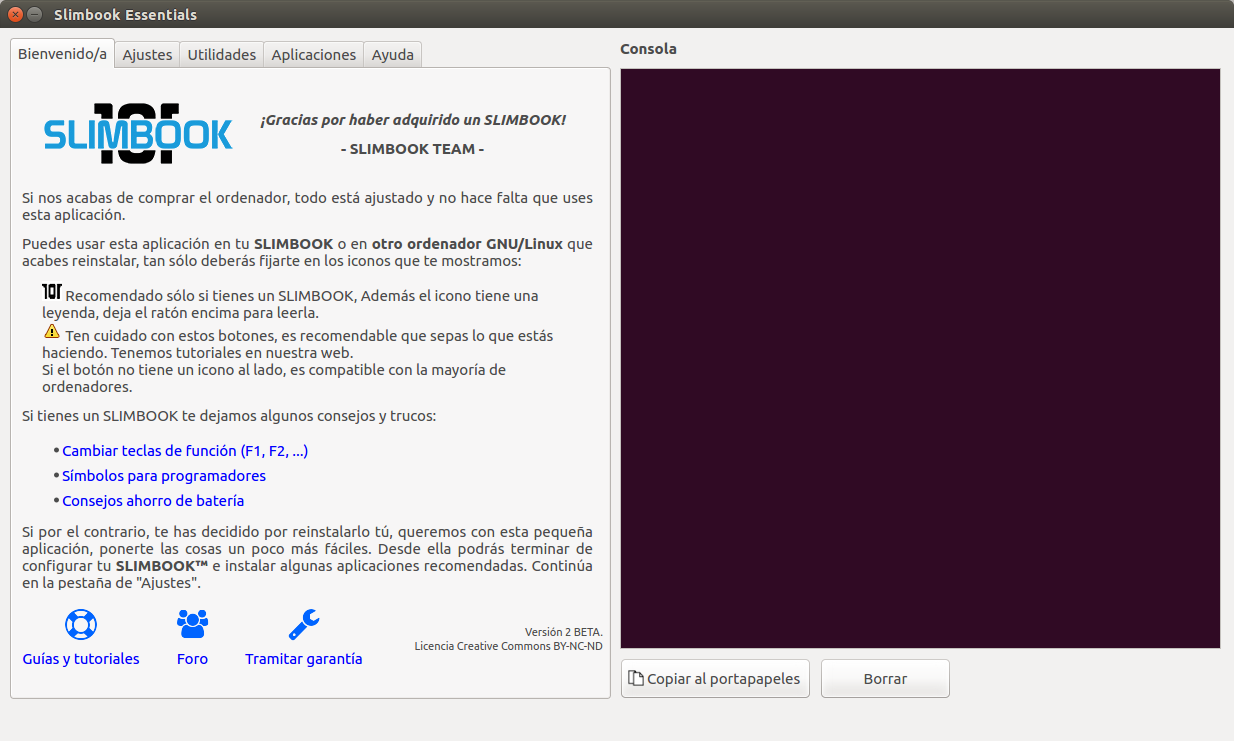Click the 'Tramitar garantía' text label
This screenshot has height=741, width=1234.
pos(303,659)
